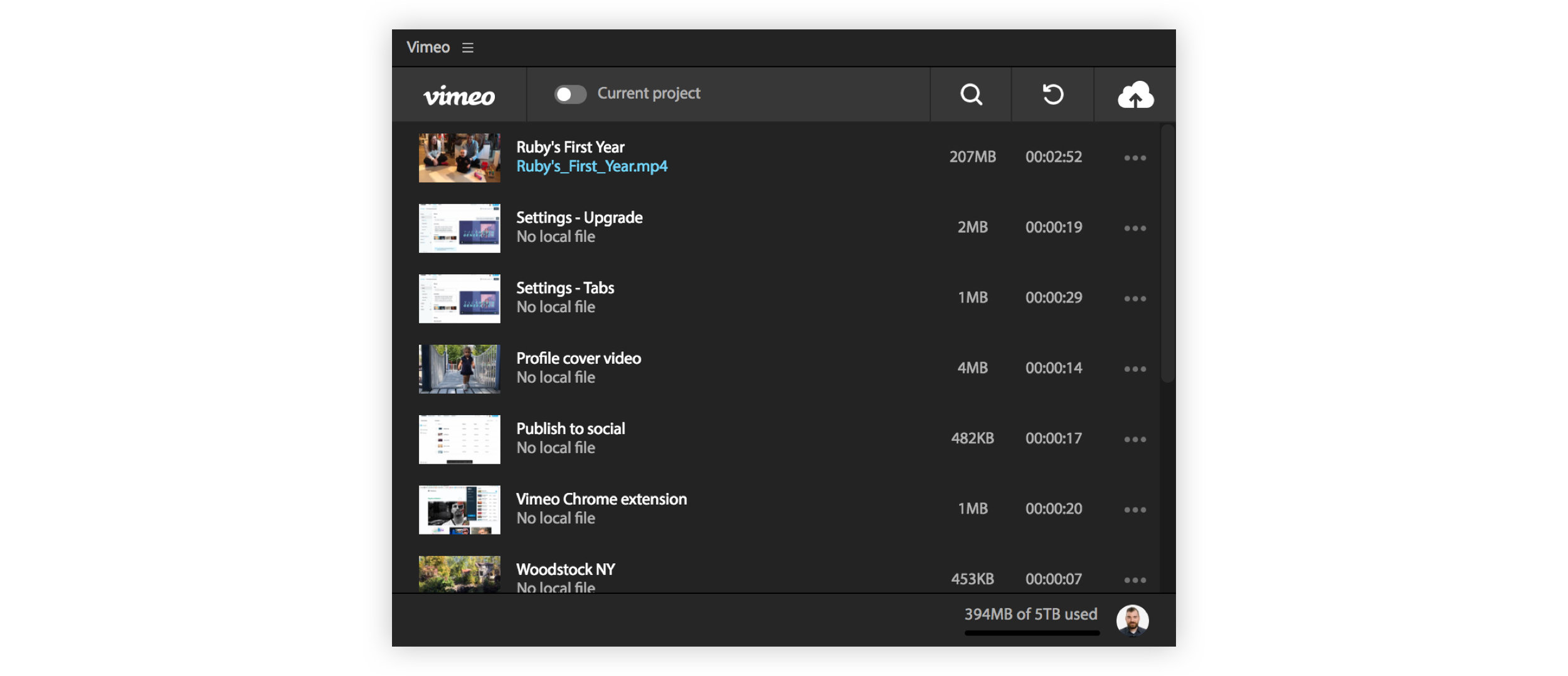Click the title "Settings - Upgrade"

point(579,218)
